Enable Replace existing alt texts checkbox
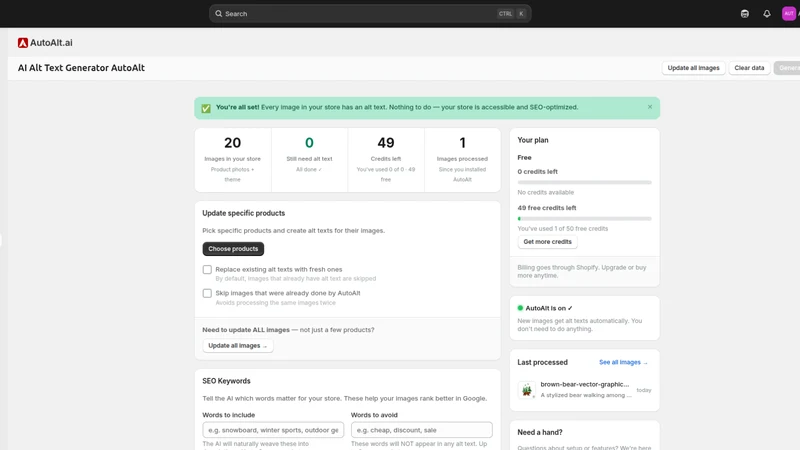The image size is (800, 450). (x=207, y=269)
